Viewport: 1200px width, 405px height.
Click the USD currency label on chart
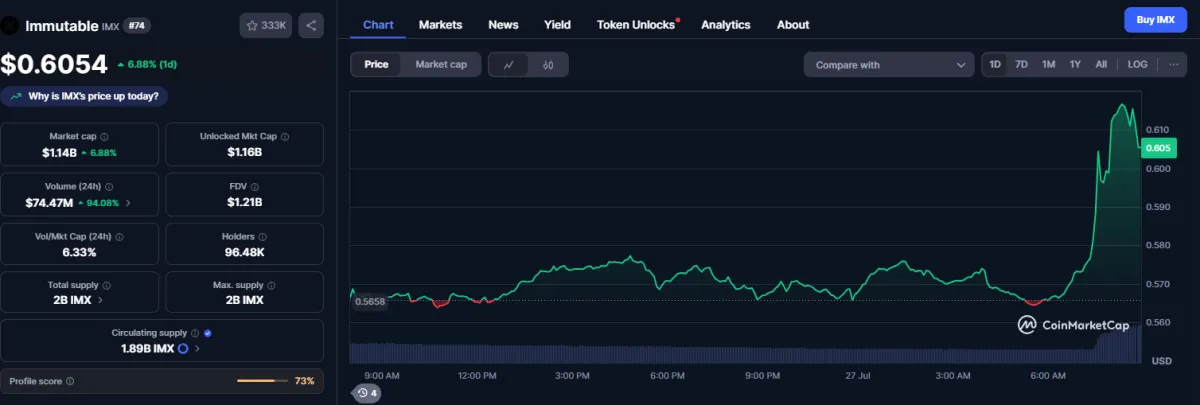pos(1161,360)
